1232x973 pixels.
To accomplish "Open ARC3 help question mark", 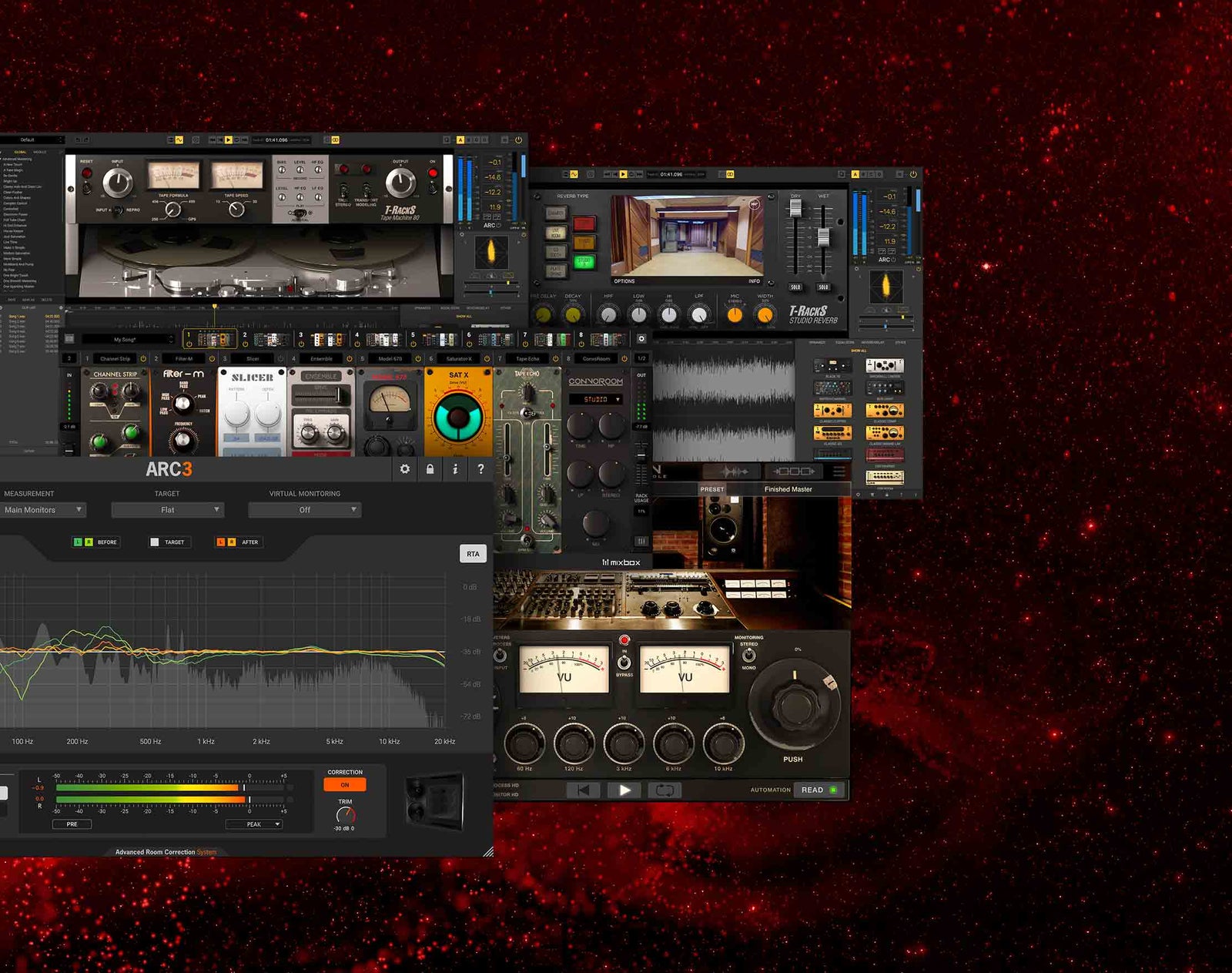I will click(480, 469).
